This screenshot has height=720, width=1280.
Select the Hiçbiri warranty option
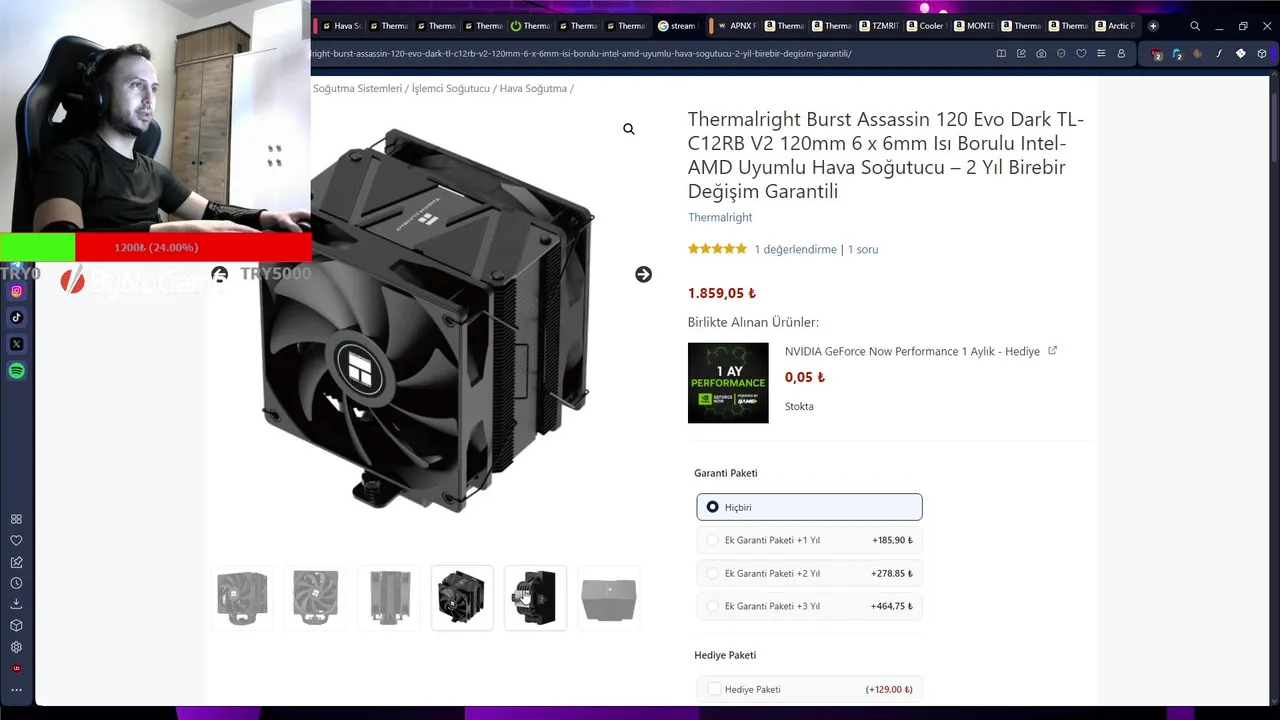(x=809, y=507)
